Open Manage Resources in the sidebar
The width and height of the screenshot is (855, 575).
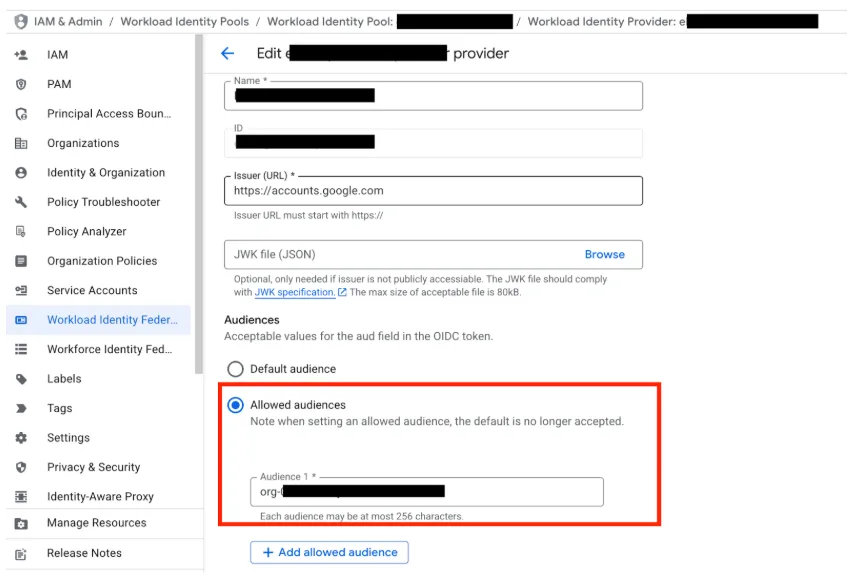point(98,523)
